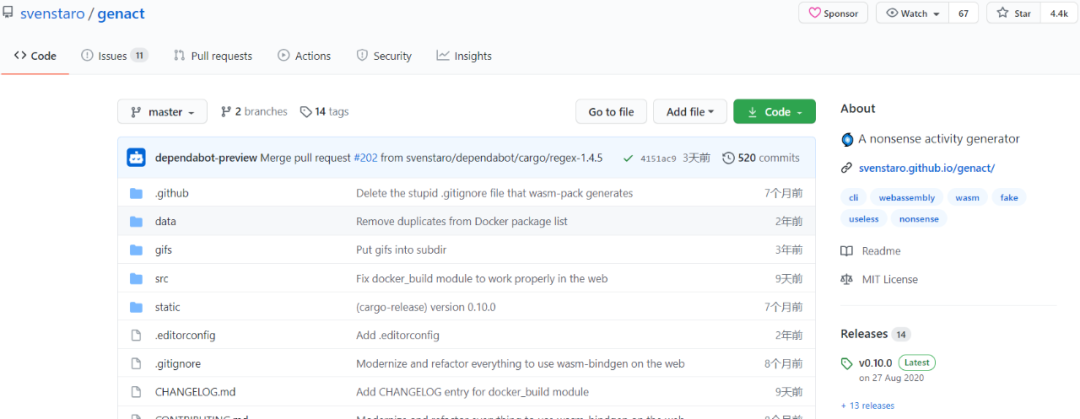This screenshot has width=1080, height=419.
Task: Open the Releases heading link
Action: click(x=875, y=334)
